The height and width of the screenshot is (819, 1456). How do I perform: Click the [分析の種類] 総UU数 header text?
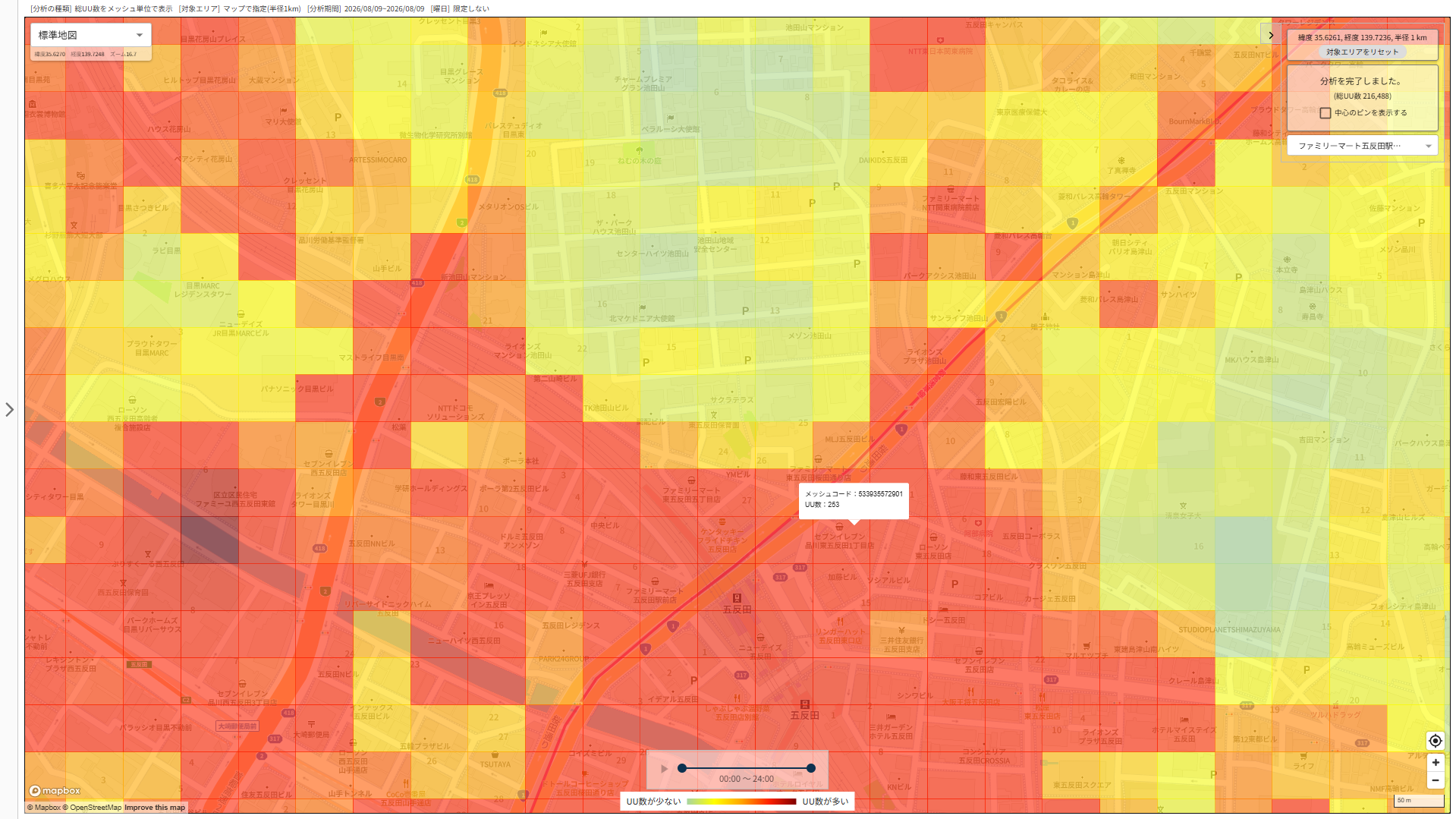point(100,9)
